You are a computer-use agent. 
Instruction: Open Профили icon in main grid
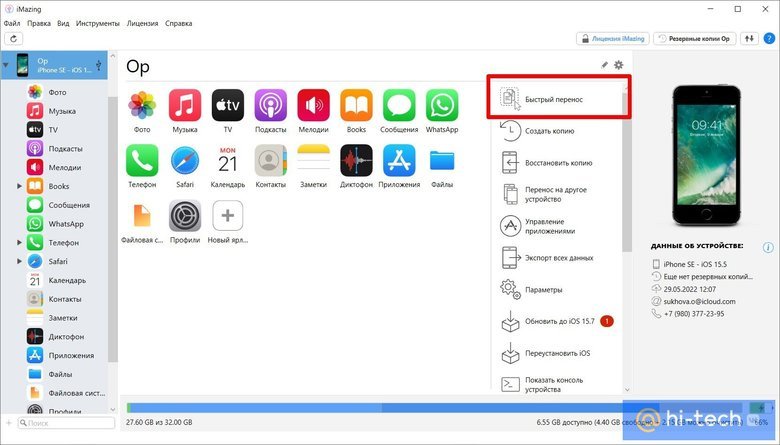tap(185, 216)
